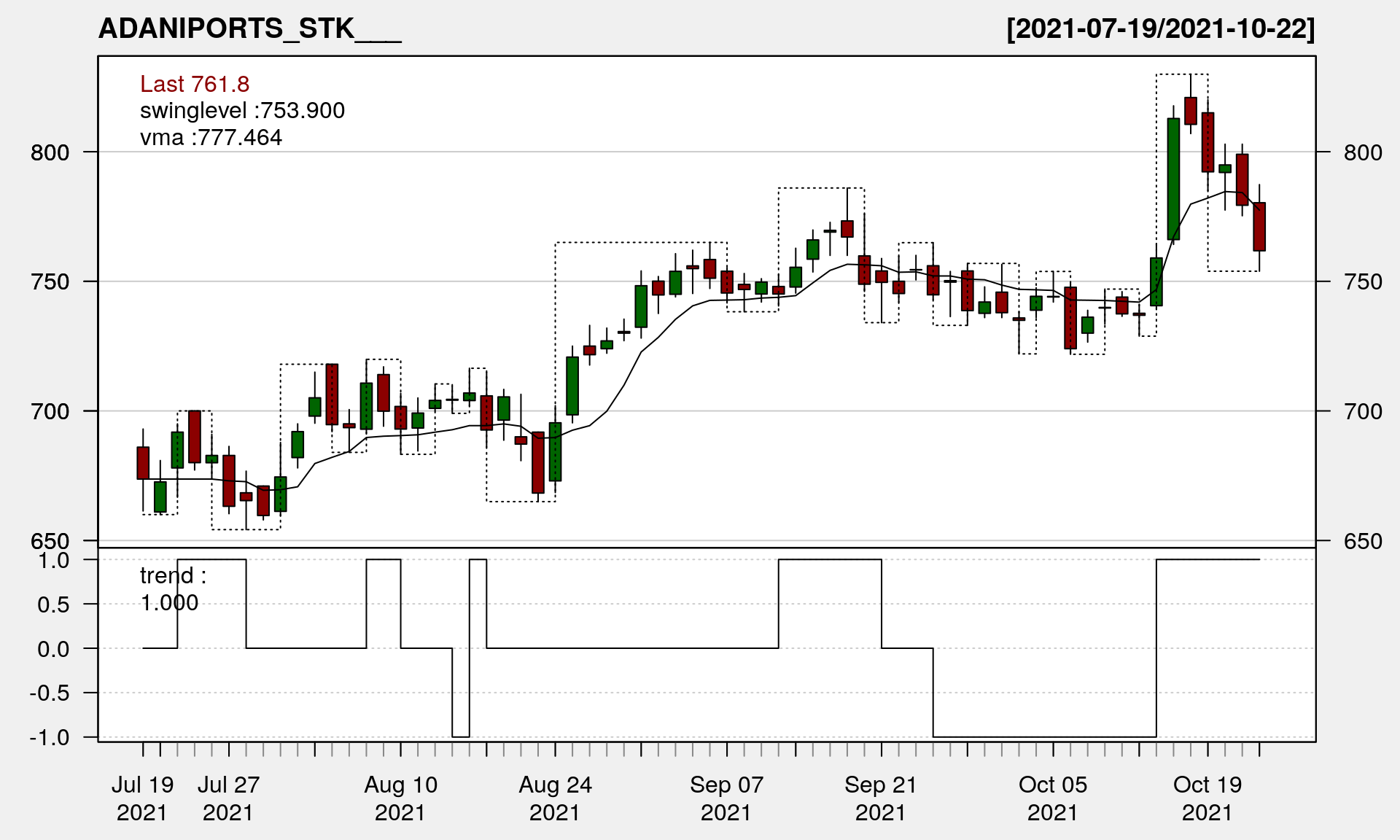Click the swinglevel 753.900 label
This screenshot has width=1400, height=840.
242,111
